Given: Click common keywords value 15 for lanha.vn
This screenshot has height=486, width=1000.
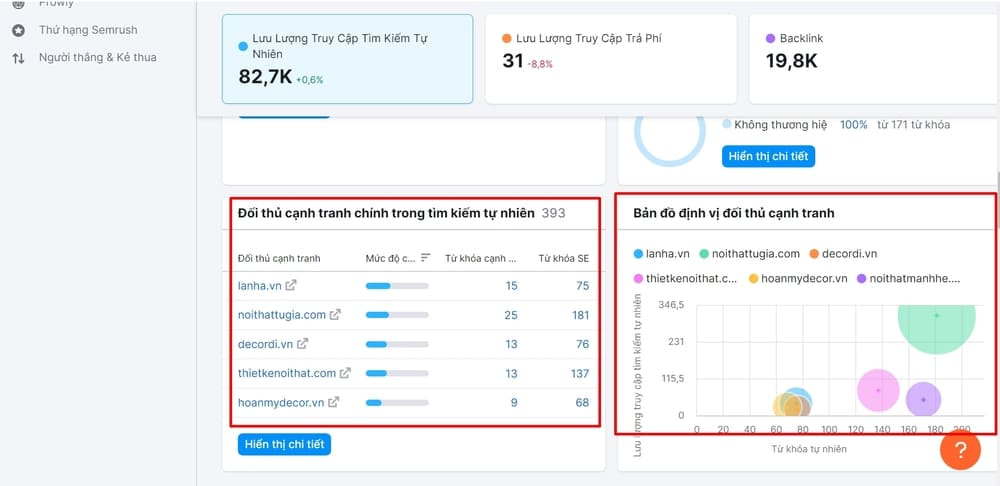Looking at the screenshot, I should point(511,286).
